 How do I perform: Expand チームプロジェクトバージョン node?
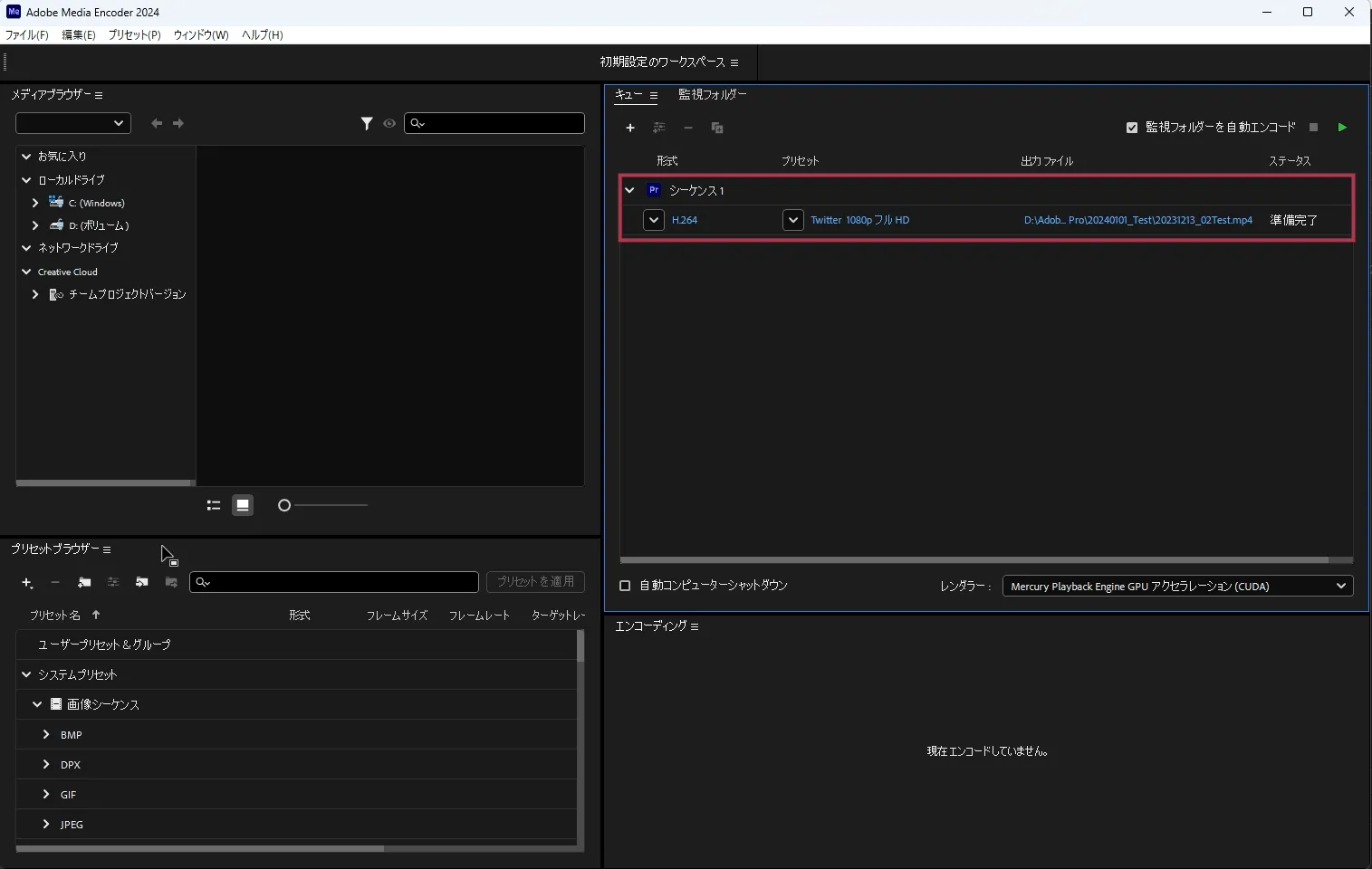pyautogui.click(x=35, y=294)
